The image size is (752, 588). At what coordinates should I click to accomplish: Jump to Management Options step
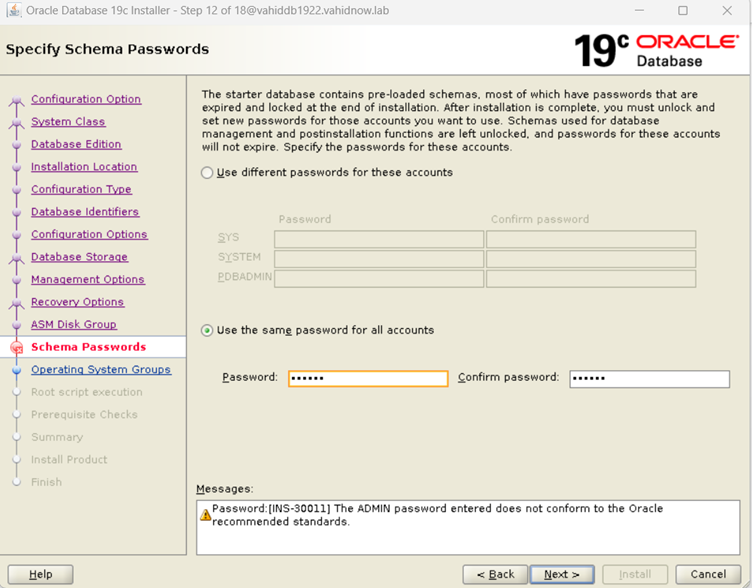click(x=88, y=279)
